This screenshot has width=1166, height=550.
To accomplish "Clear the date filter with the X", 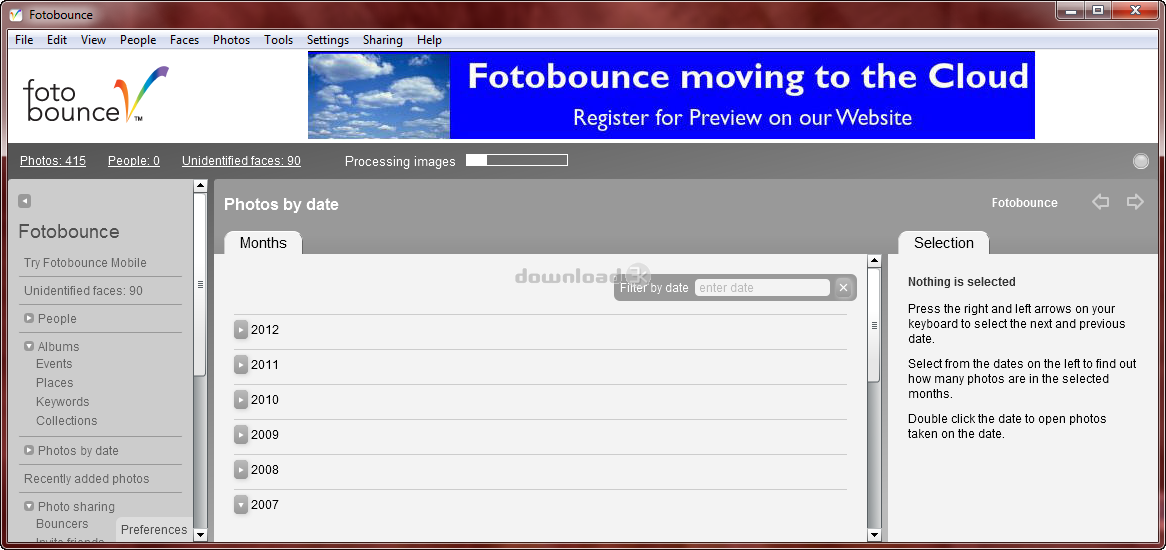I will tap(843, 288).
